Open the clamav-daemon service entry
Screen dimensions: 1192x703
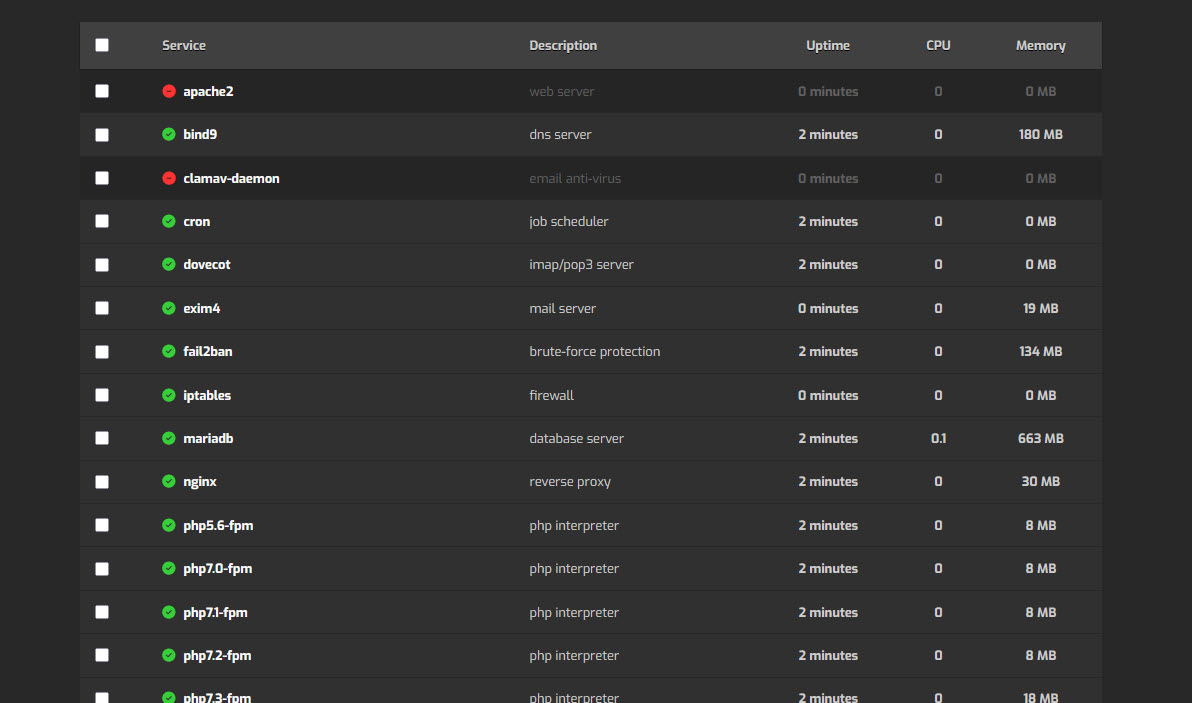pyautogui.click(x=231, y=179)
